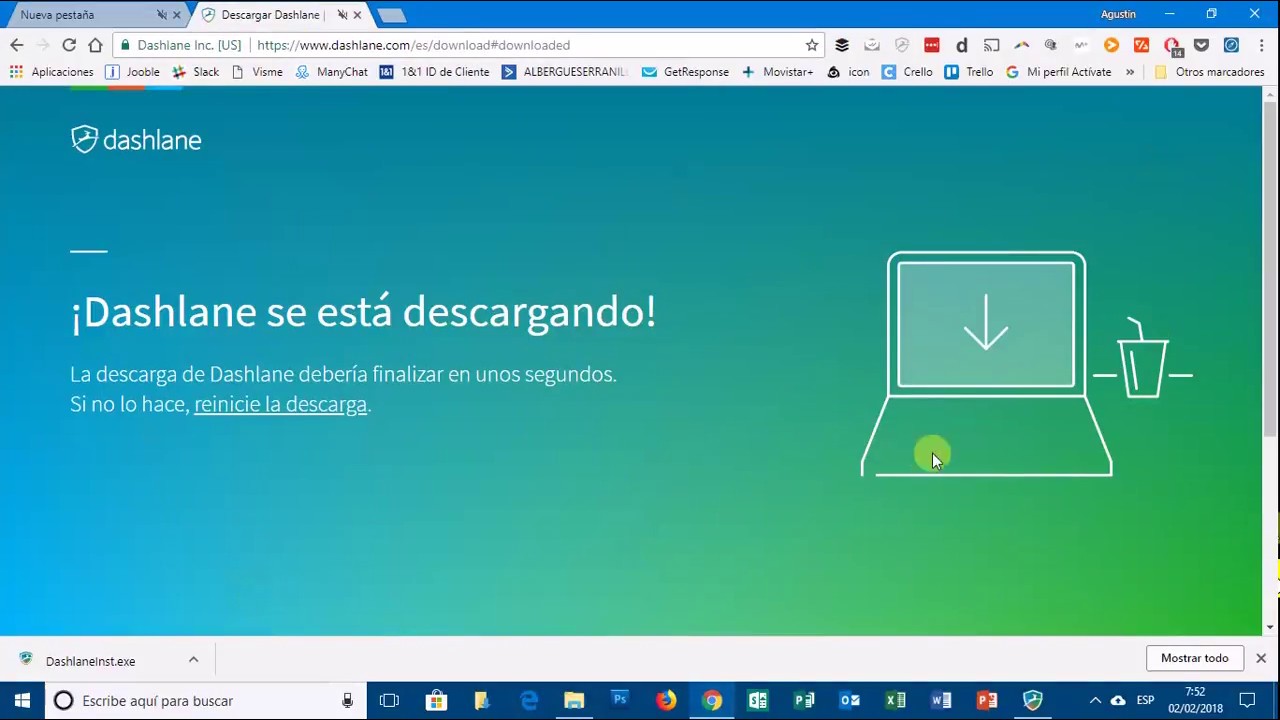Open the orange arrow circle extension

coord(1111,45)
